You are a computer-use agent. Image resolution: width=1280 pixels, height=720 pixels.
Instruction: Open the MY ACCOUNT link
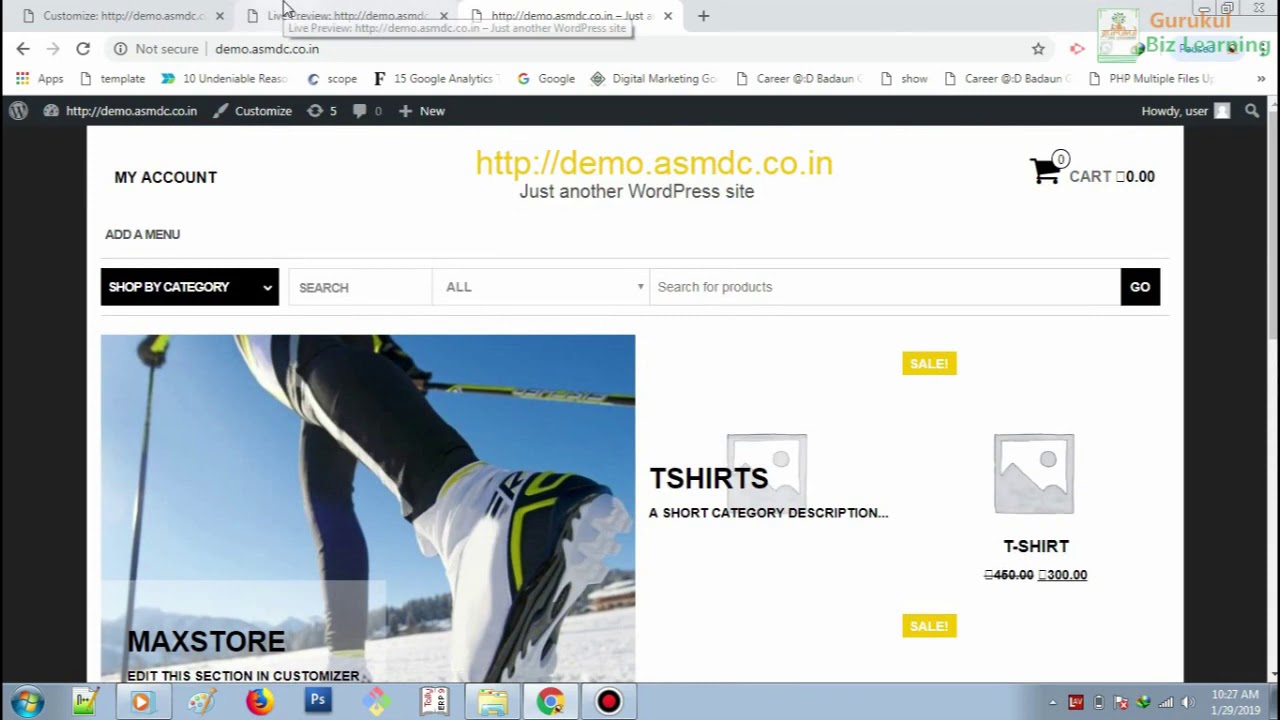click(x=166, y=177)
